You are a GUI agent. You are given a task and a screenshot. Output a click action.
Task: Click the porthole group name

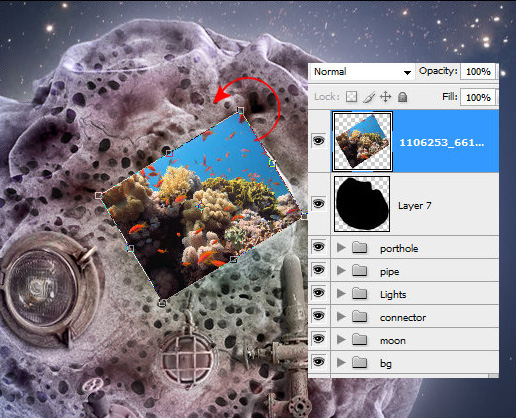click(x=399, y=249)
